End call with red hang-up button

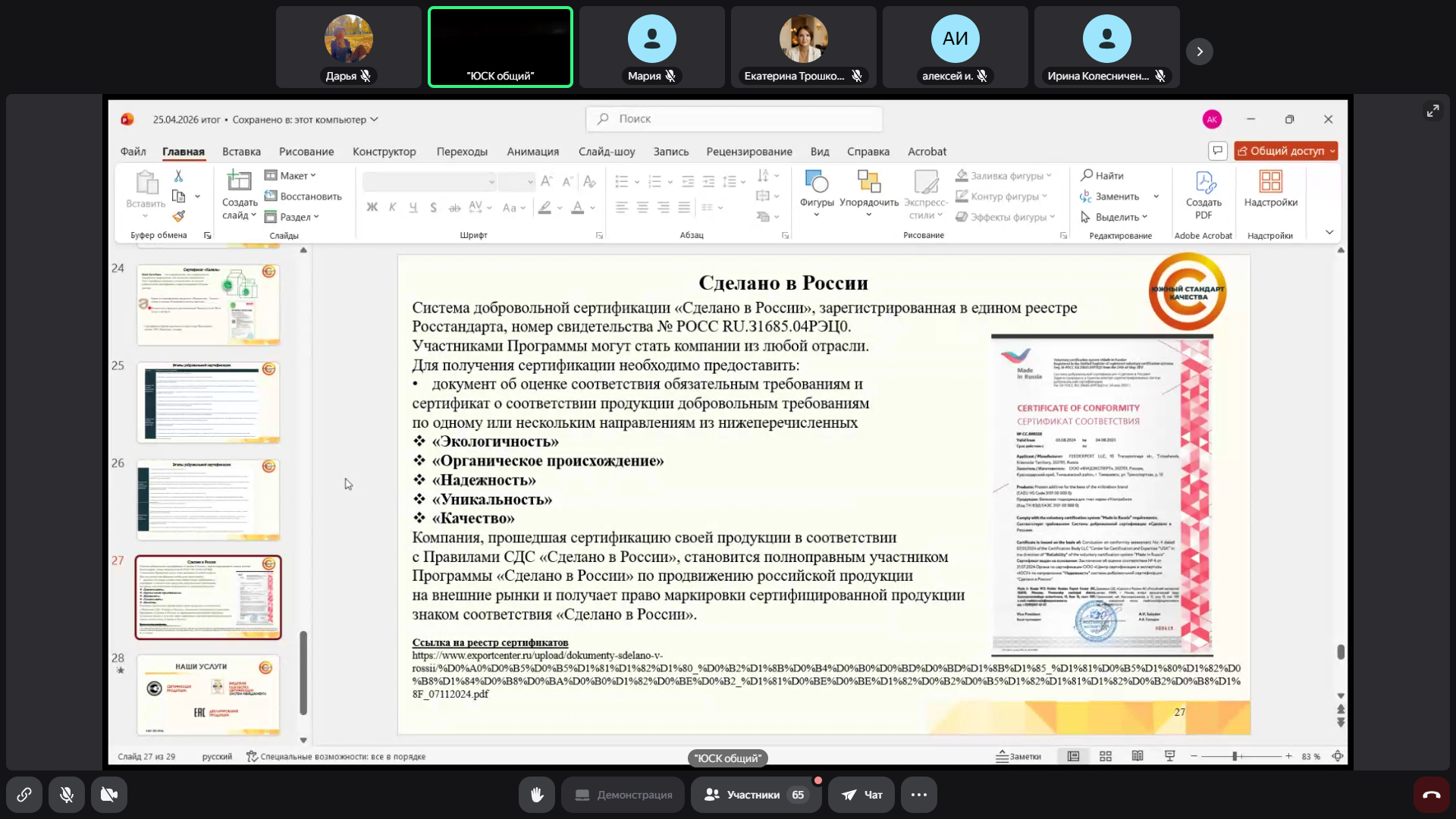1431,795
